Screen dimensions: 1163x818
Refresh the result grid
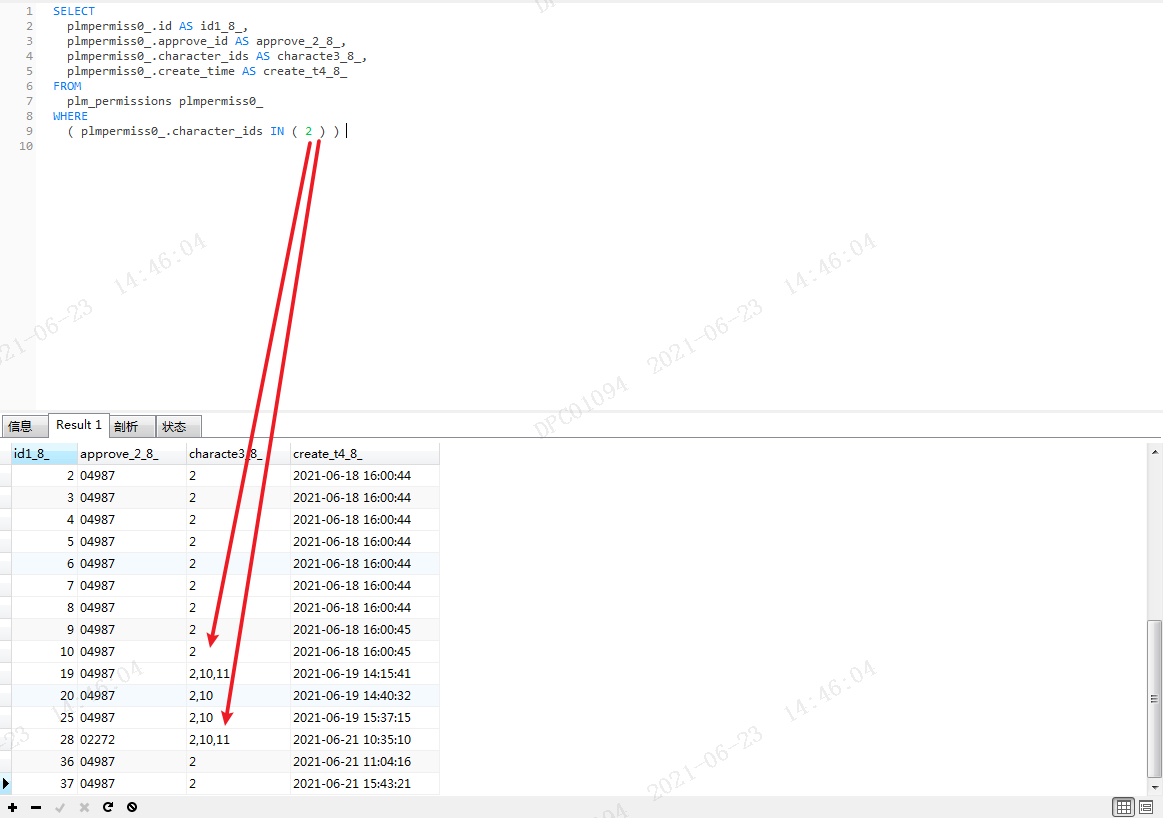108,807
